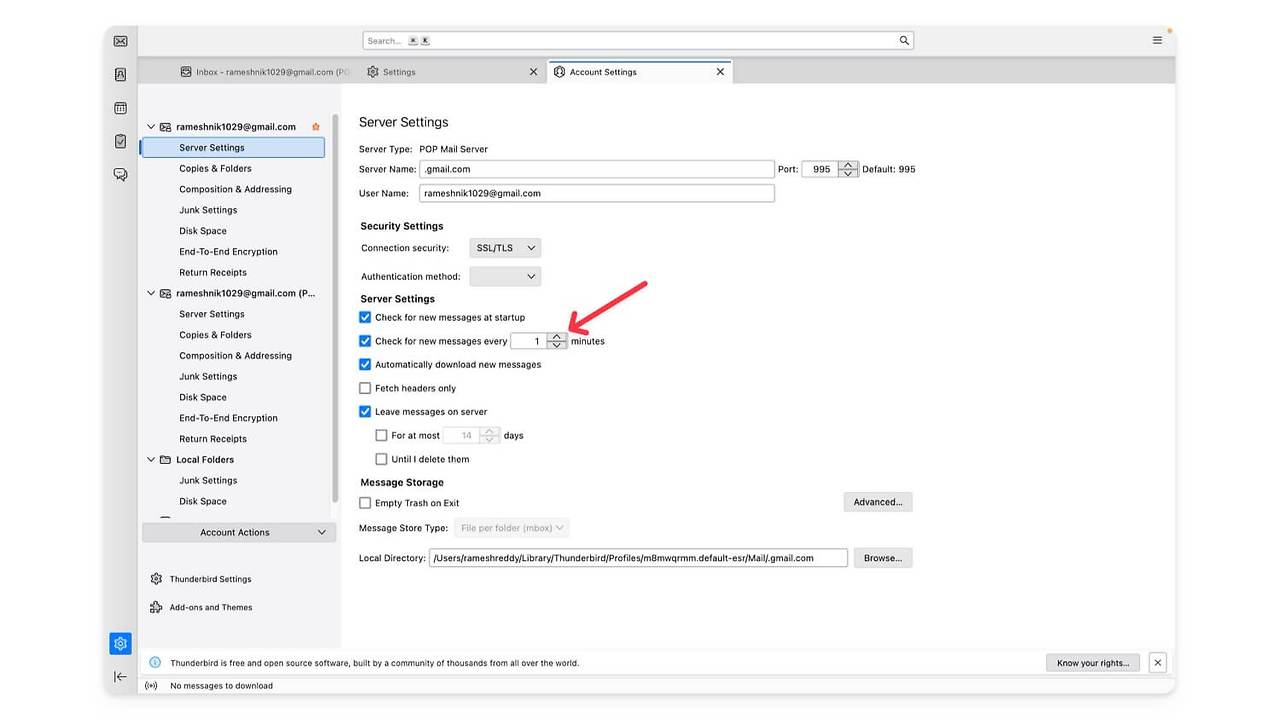Open Add-ons and Themes link

tap(211, 607)
